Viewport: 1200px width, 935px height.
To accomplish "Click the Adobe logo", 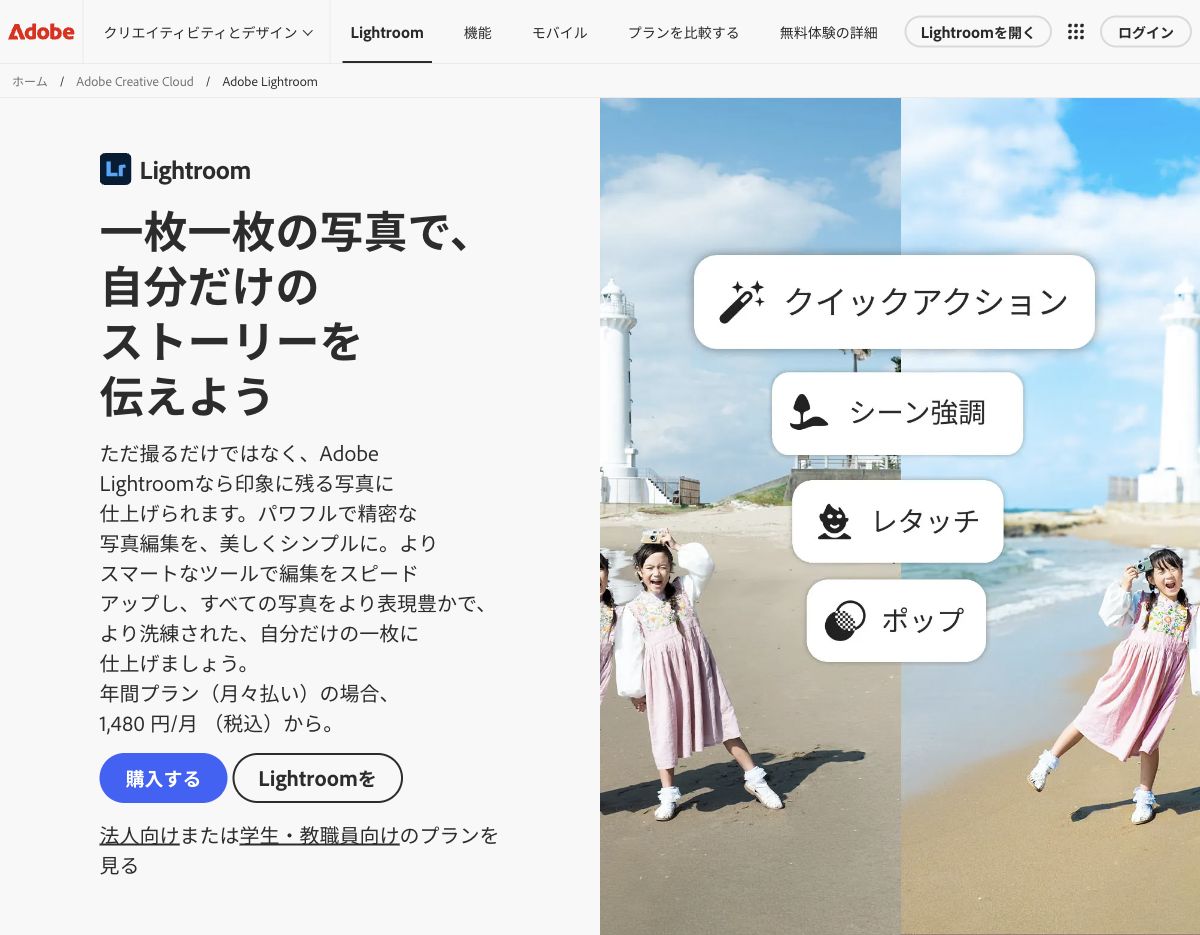I will (x=41, y=32).
